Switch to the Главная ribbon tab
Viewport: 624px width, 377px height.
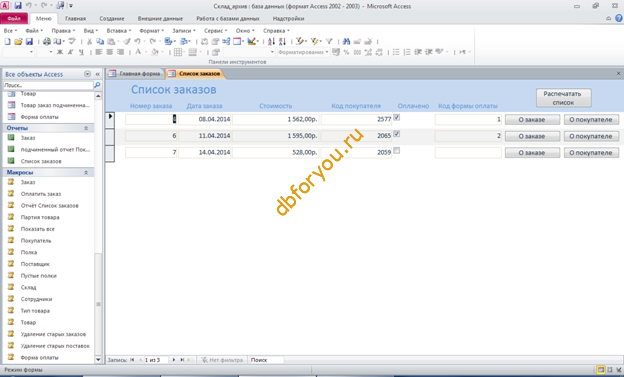point(75,19)
